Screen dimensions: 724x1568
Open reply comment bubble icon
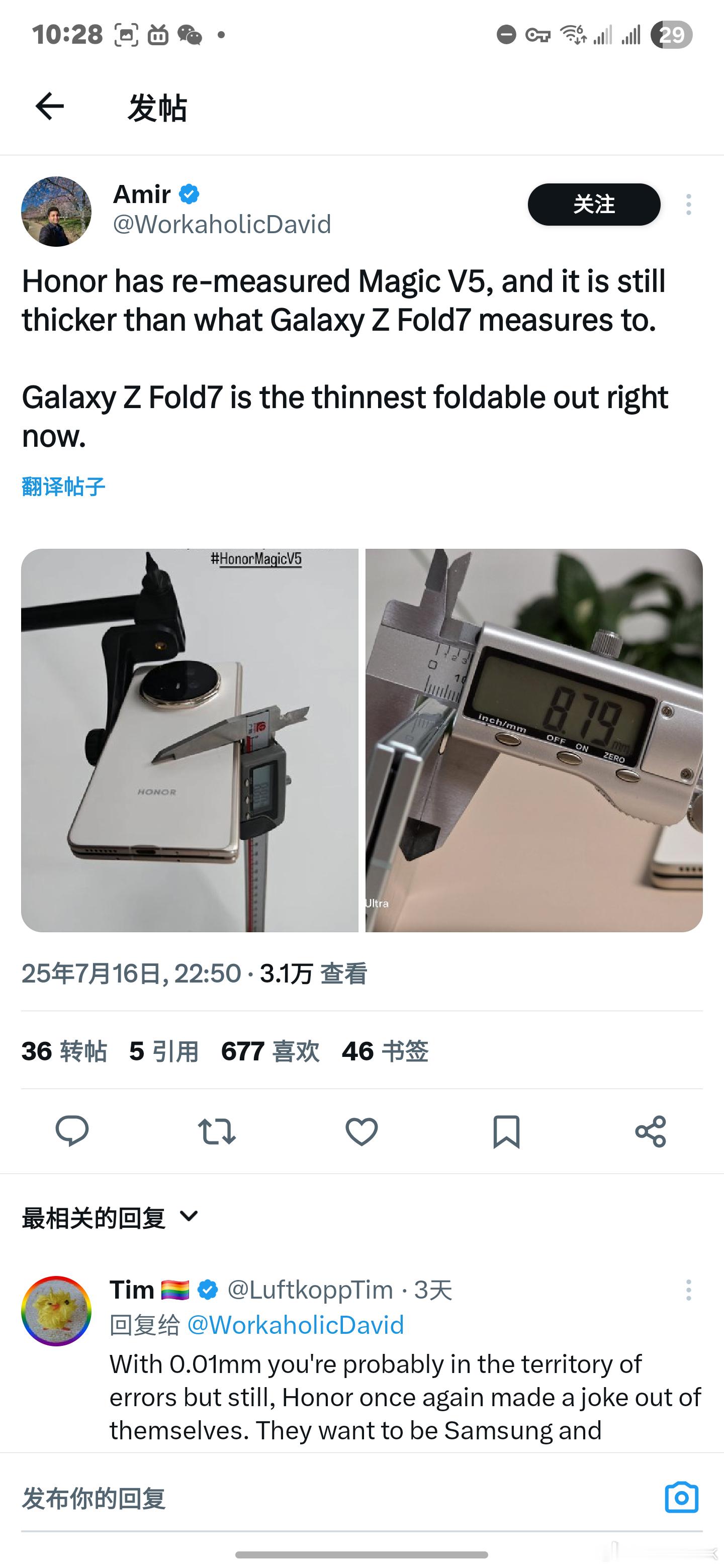click(x=72, y=1132)
